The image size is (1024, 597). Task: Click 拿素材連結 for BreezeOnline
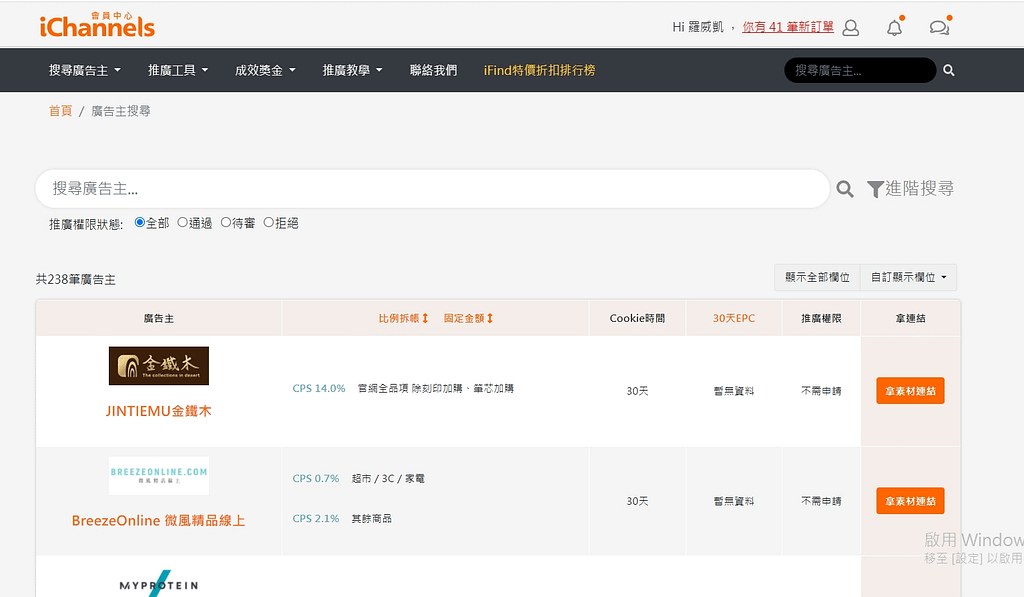[910, 501]
